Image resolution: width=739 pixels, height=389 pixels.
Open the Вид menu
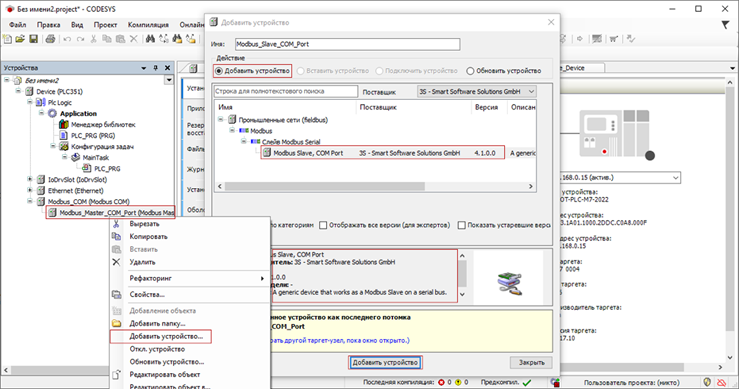pos(77,25)
